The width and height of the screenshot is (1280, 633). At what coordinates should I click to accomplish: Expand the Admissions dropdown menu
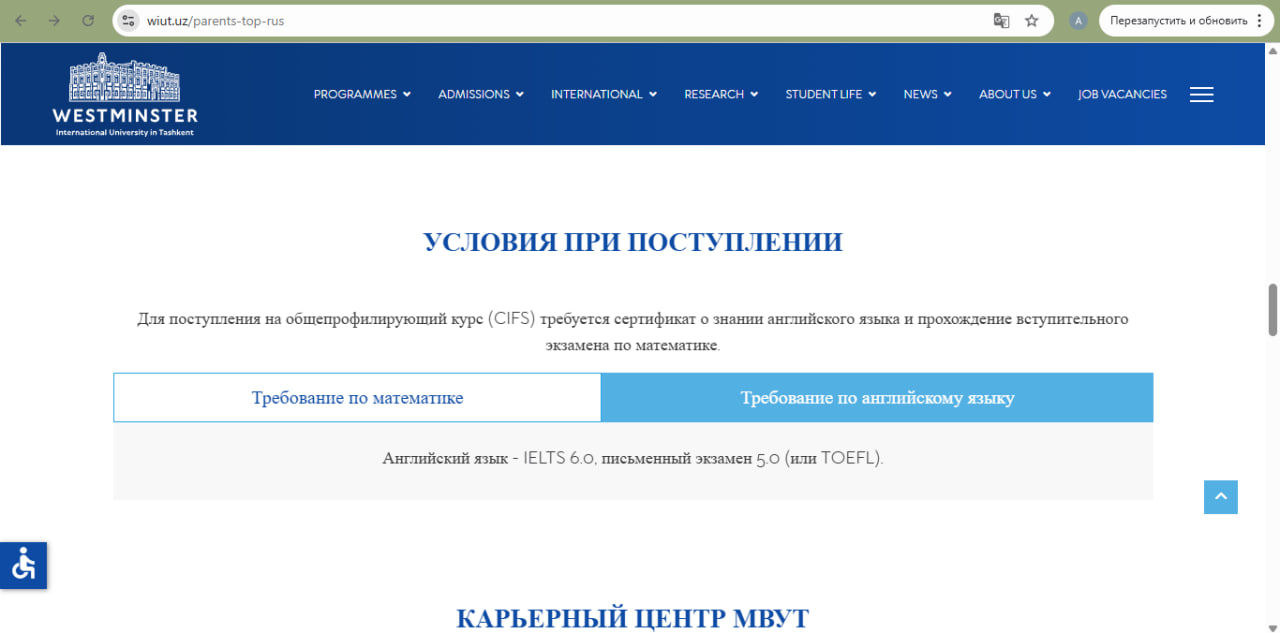click(x=480, y=94)
